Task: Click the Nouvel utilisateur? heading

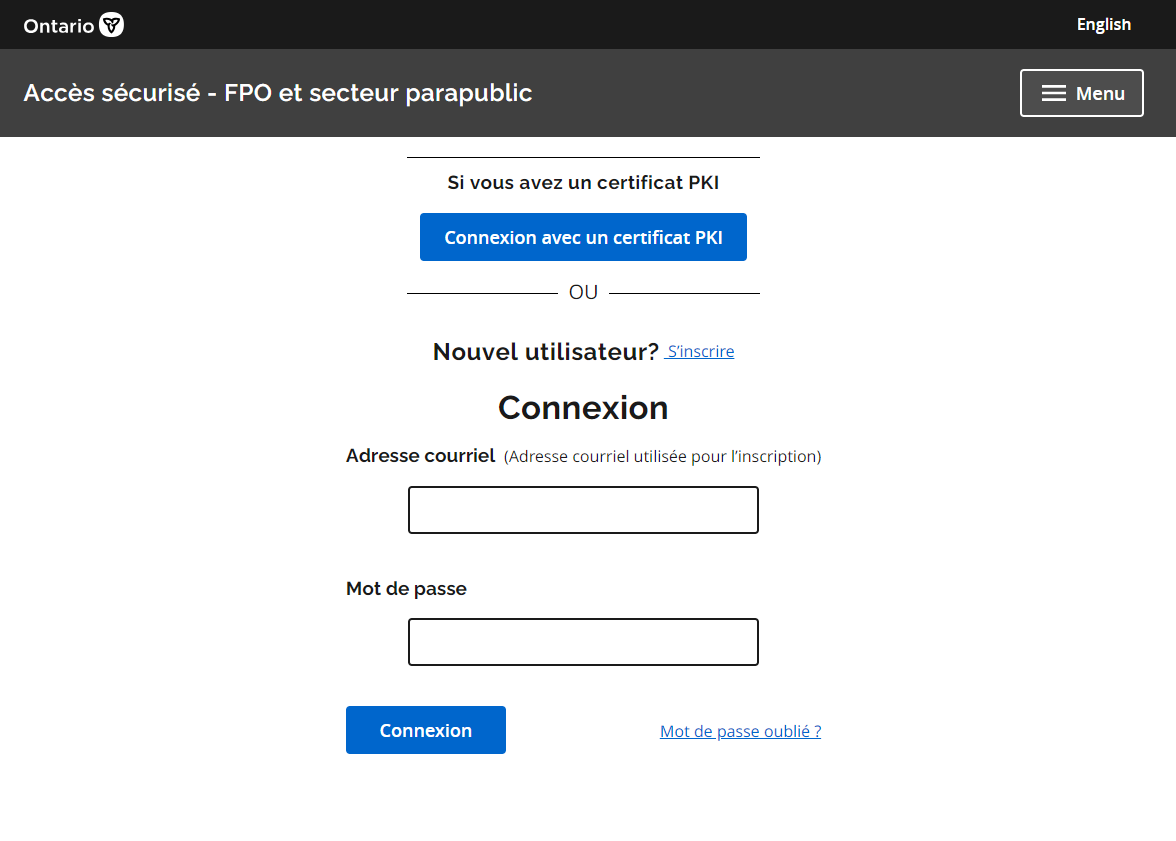Action: coord(545,352)
